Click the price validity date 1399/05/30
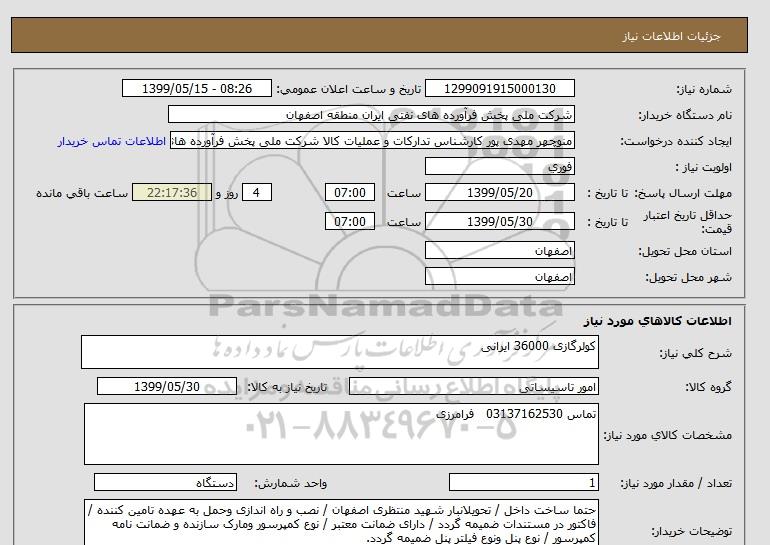This screenshot has width=770, height=545. click(x=499, y=221)
